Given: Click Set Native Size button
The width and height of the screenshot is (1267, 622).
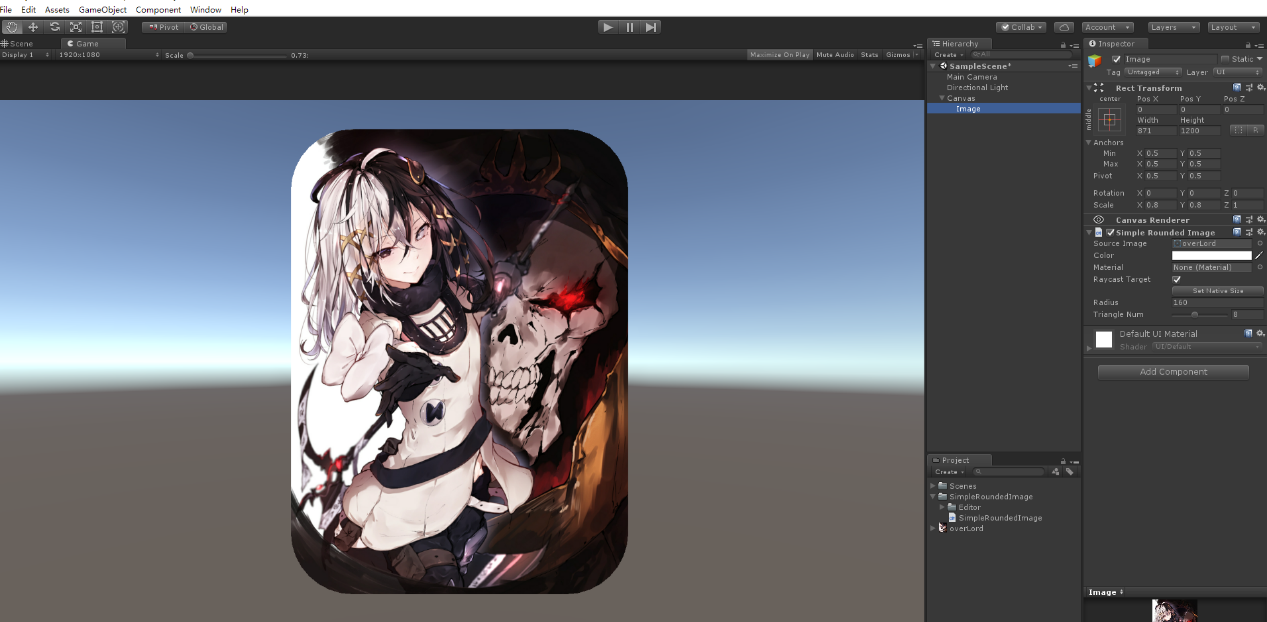Looking at the screenshot, I should [x=1217, y=291].
